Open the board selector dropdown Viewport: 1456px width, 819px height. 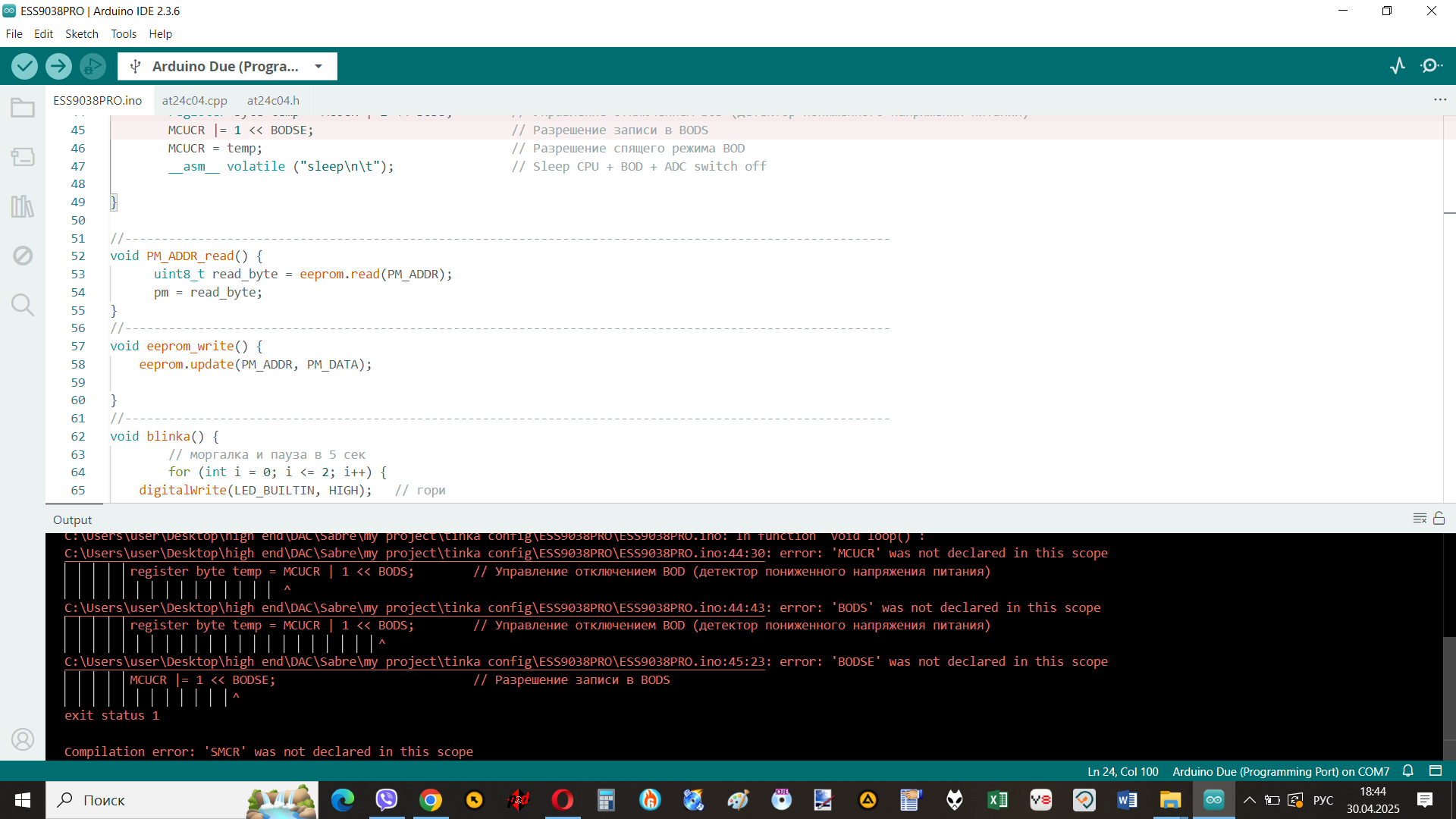227,67
